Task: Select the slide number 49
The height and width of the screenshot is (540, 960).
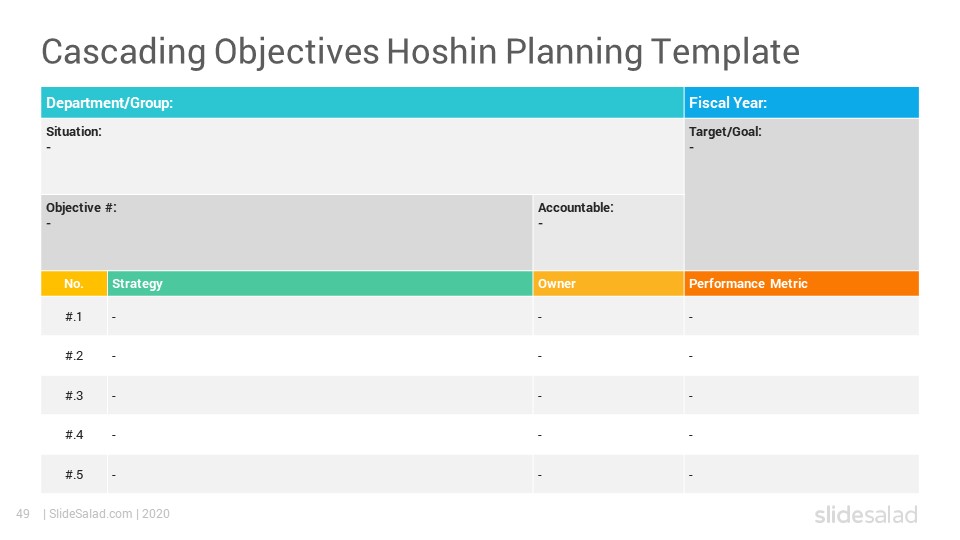Action: (23, 514)
